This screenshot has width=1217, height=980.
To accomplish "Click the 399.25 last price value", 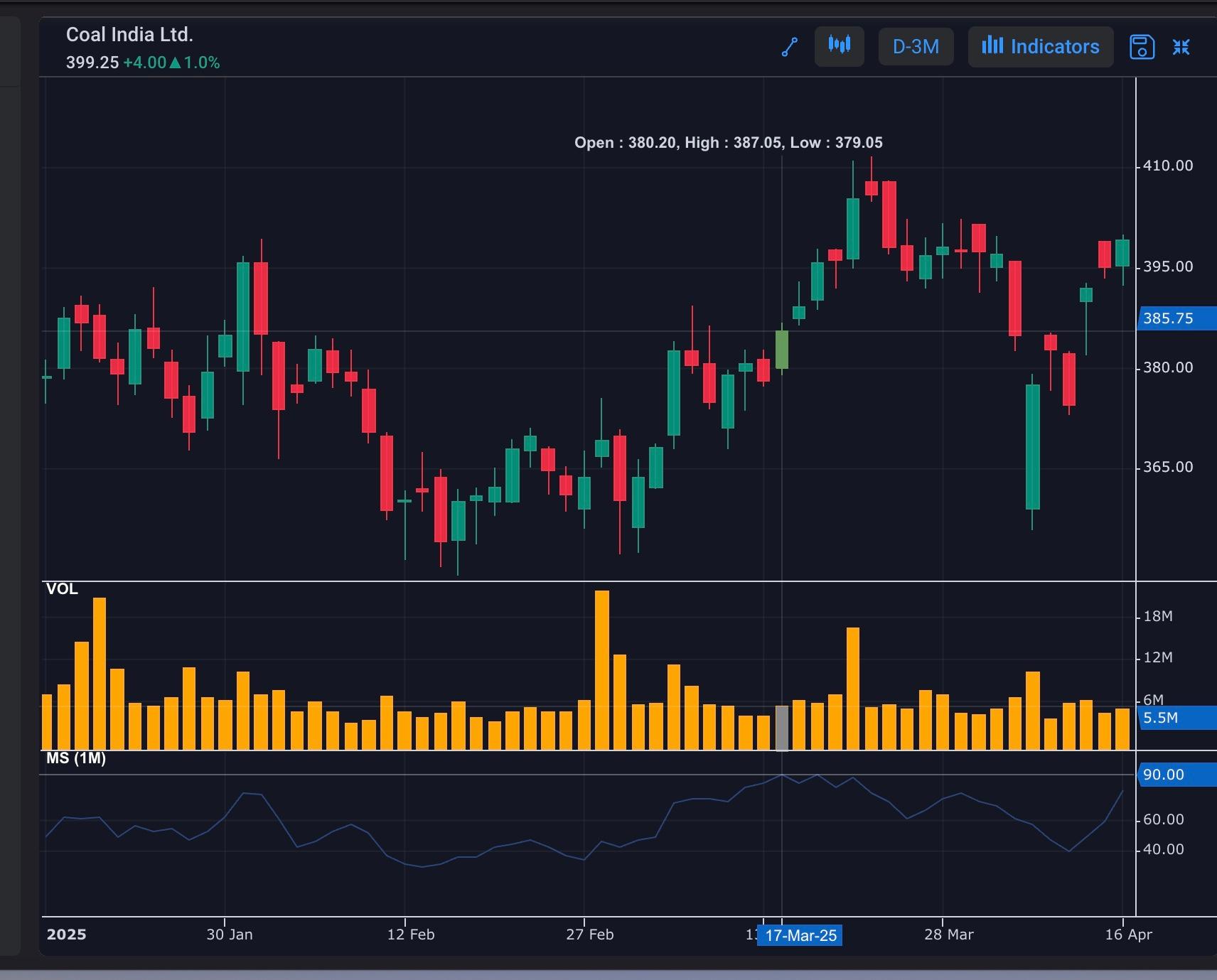I will (92, 63).
